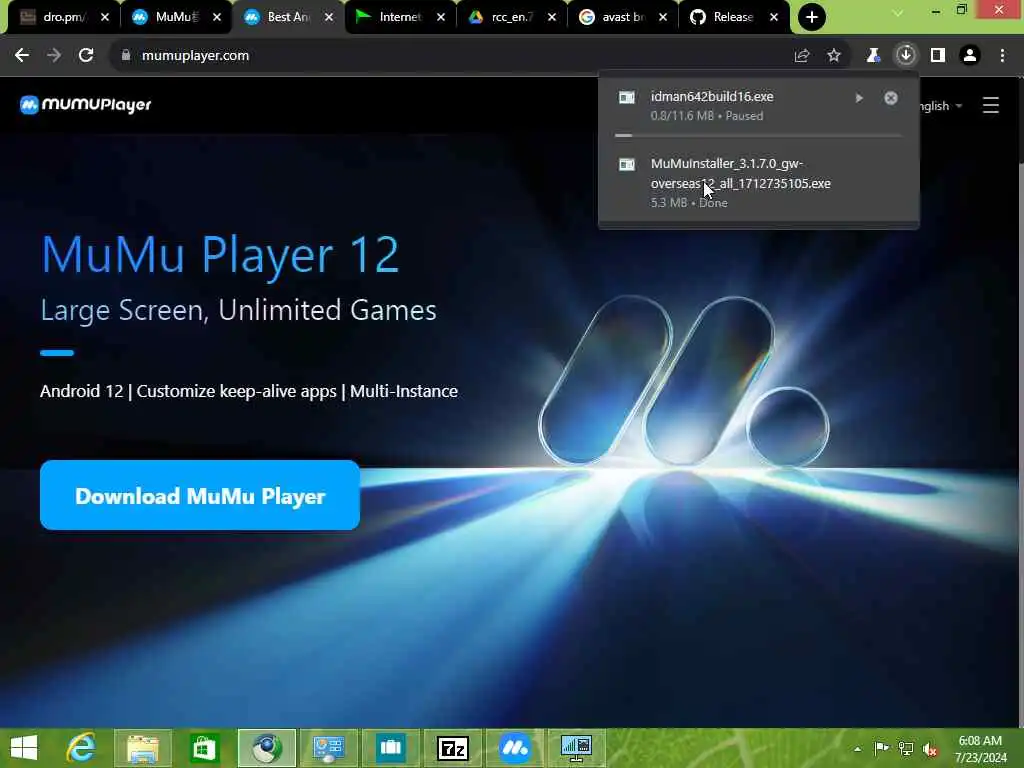Open Windows Store from taskbar
This screenshot has width=1024, height=768.
point(204,748)
